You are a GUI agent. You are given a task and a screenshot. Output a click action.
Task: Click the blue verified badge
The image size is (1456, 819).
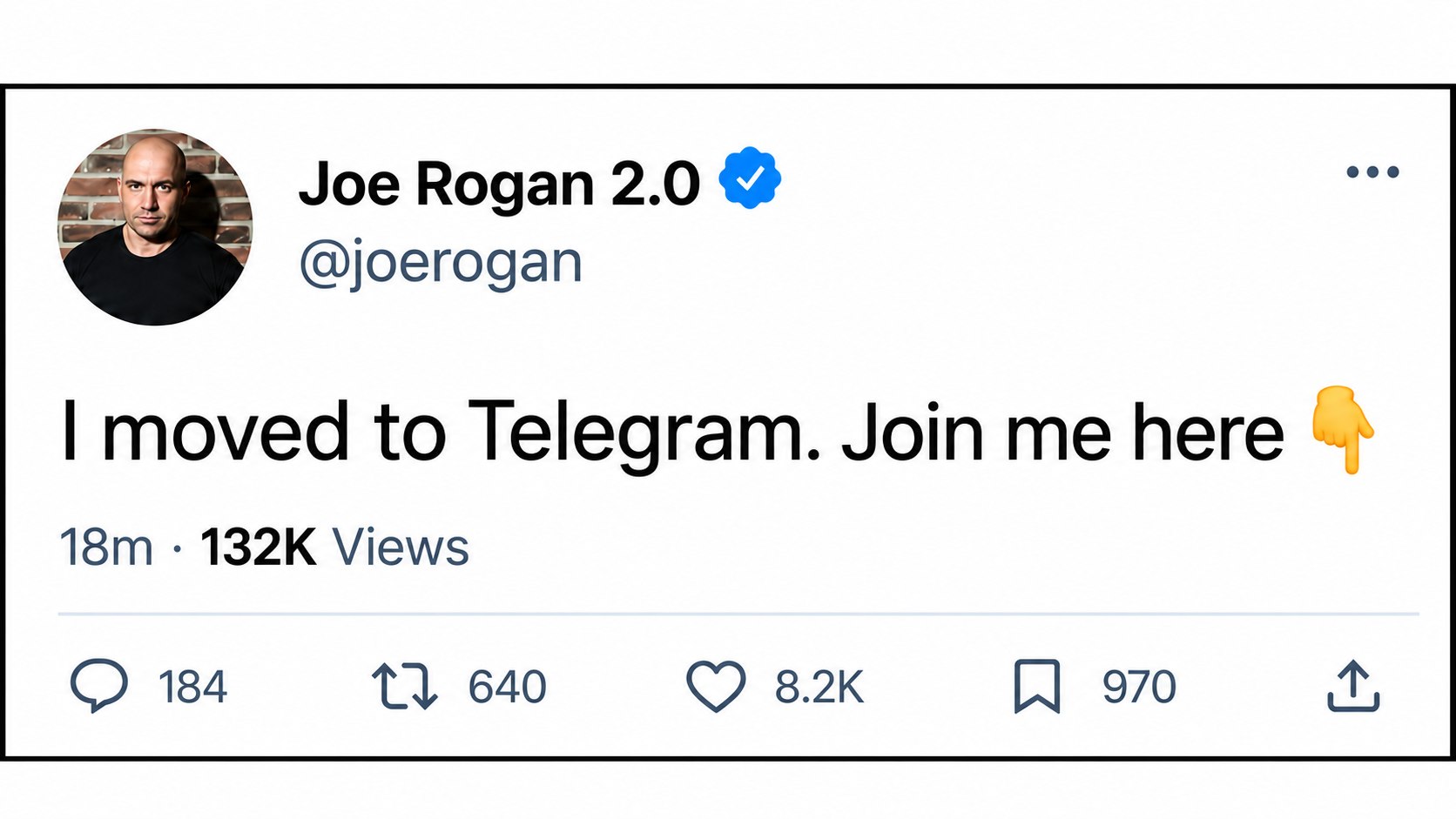pyautogui.click(x=750, y=178)
